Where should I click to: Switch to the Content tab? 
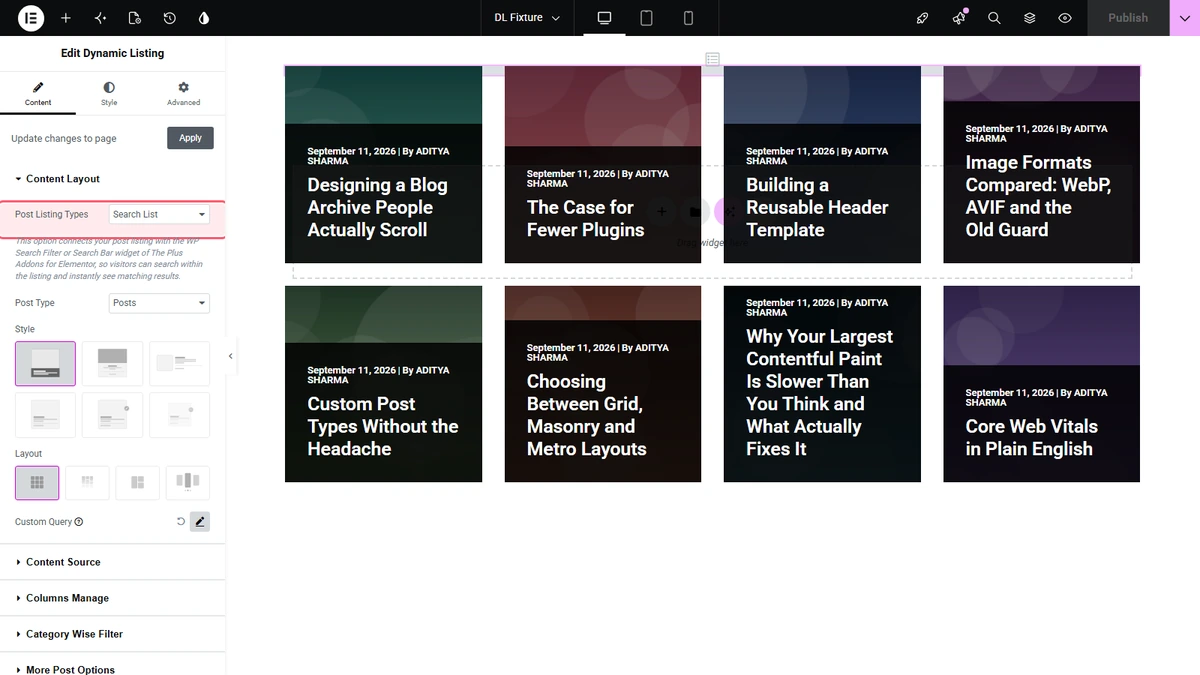click(38, 94)
